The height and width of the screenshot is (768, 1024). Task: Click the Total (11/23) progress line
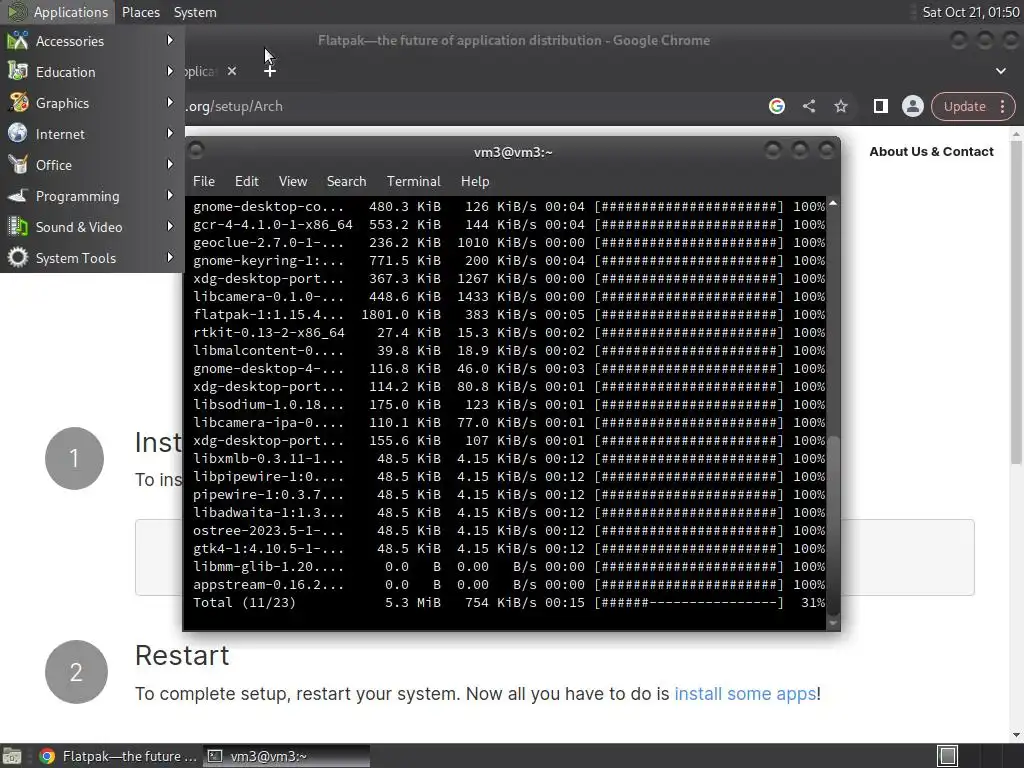pyautogui.click(x=509, y=602)
